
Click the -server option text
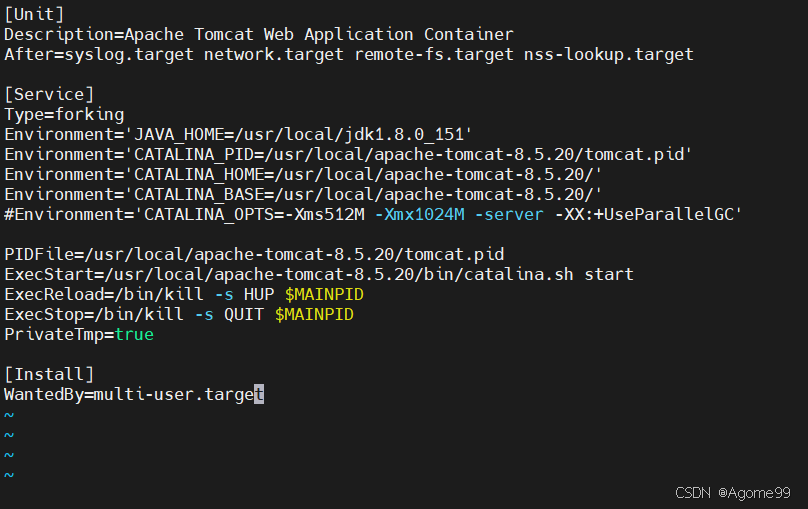[509, 214]
